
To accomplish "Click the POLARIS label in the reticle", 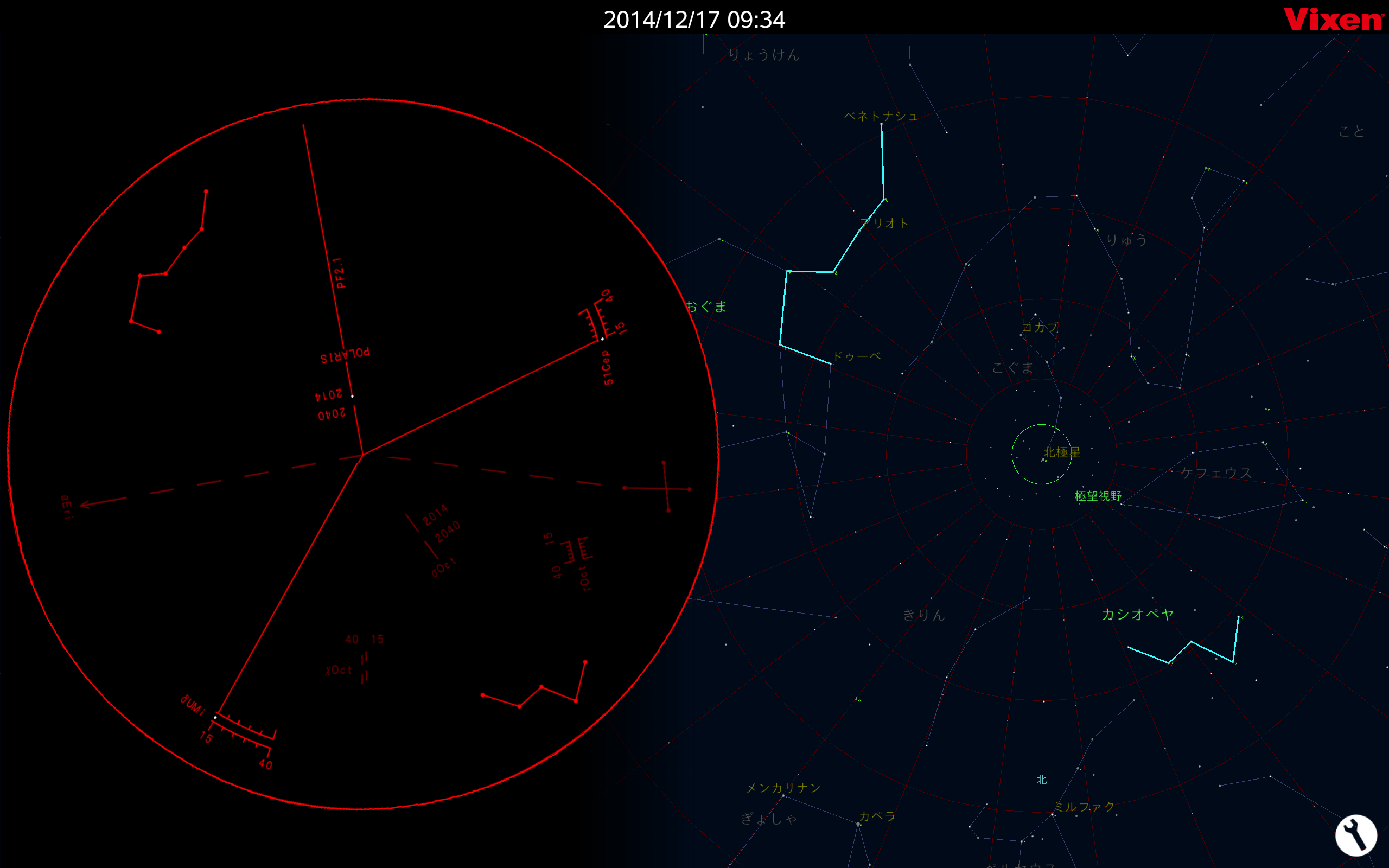I will tap(345, 355).
